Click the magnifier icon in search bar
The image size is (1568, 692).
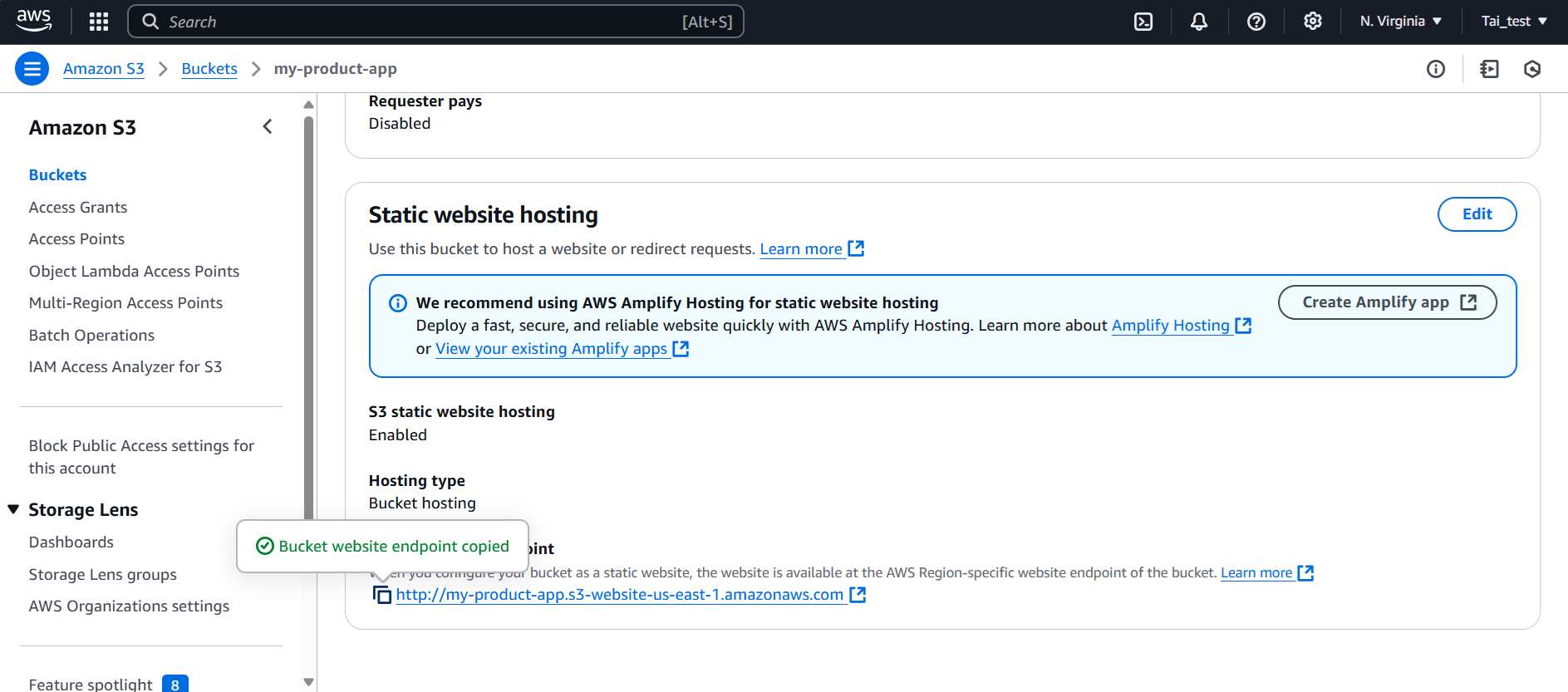[150, 22]
